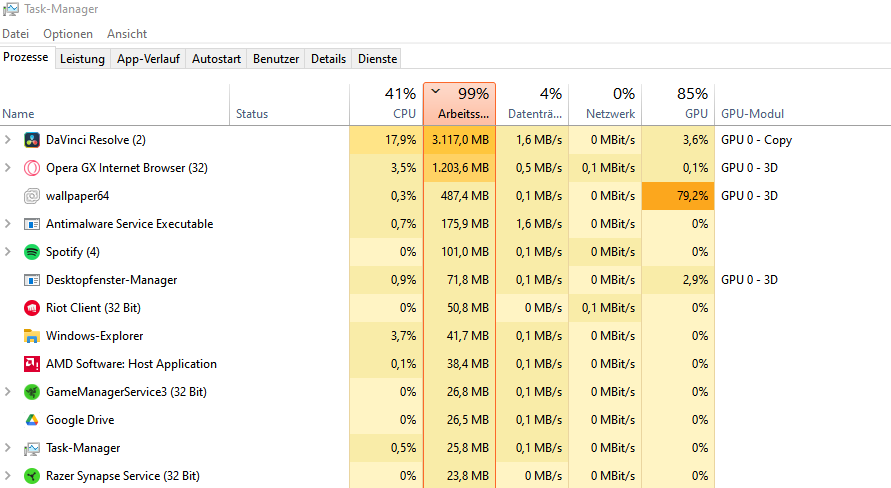Sort by the GPU column header
Screen dimensions: 891x488
(678, 105)
